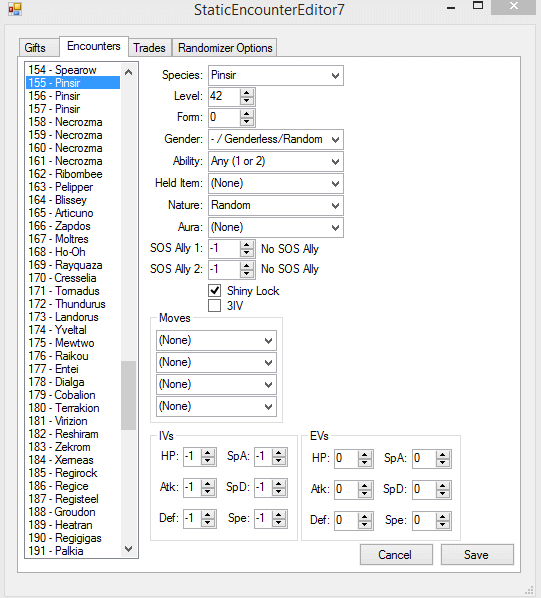
Task: Uncheck the Shiny Lock checkbox
Action: coord(215,291)
